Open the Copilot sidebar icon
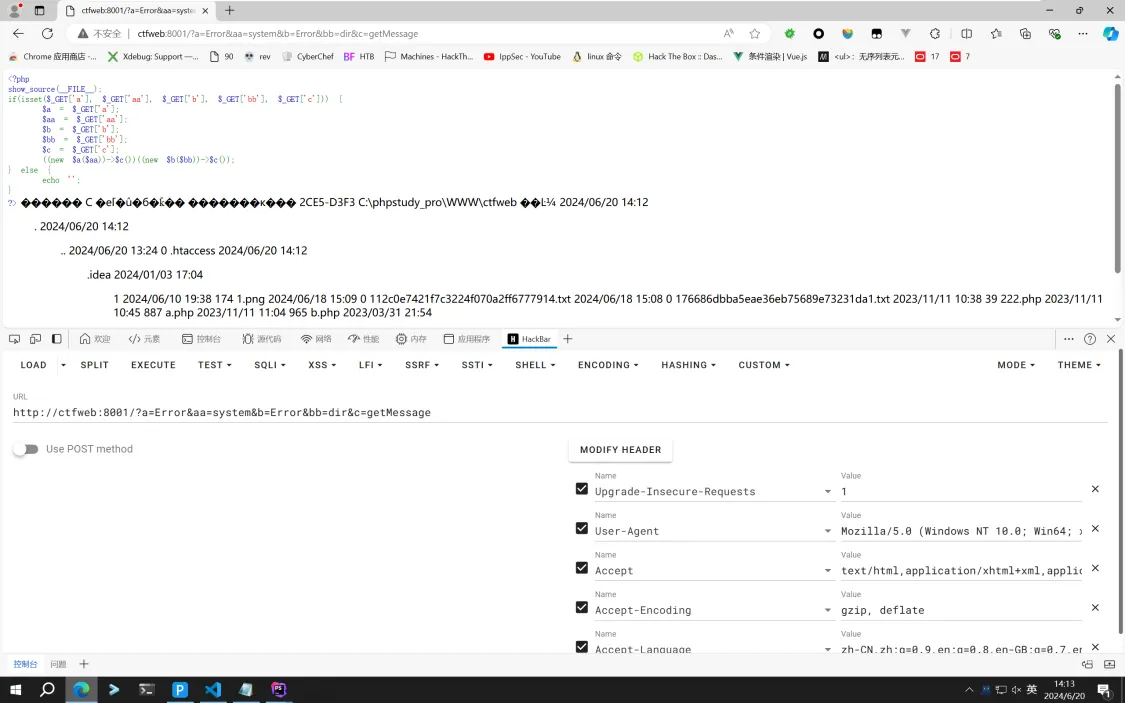The image size is (1125, 703). click(x=1110, y=34)
